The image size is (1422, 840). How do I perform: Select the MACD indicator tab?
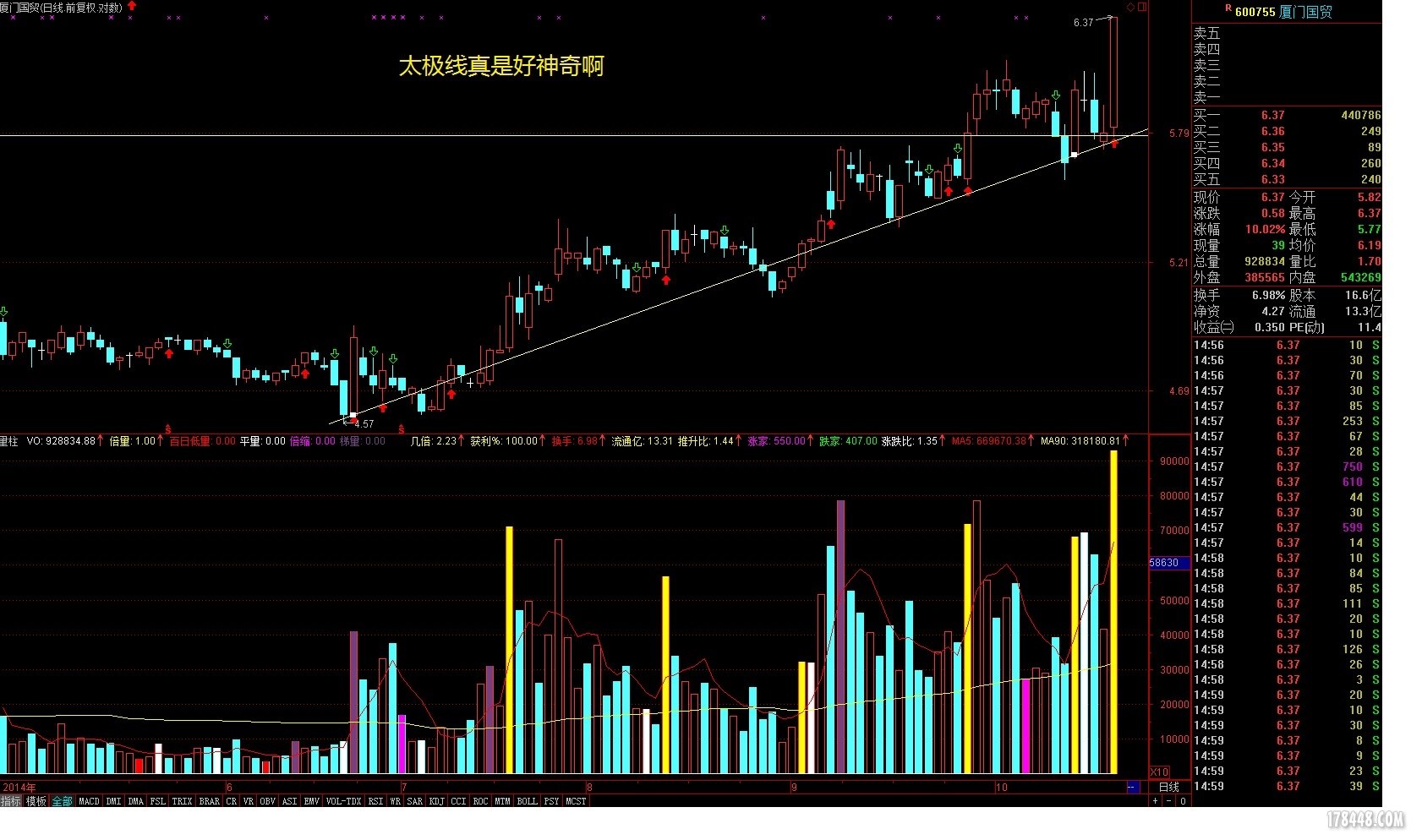pyautogui.click(x=89, y=801)
